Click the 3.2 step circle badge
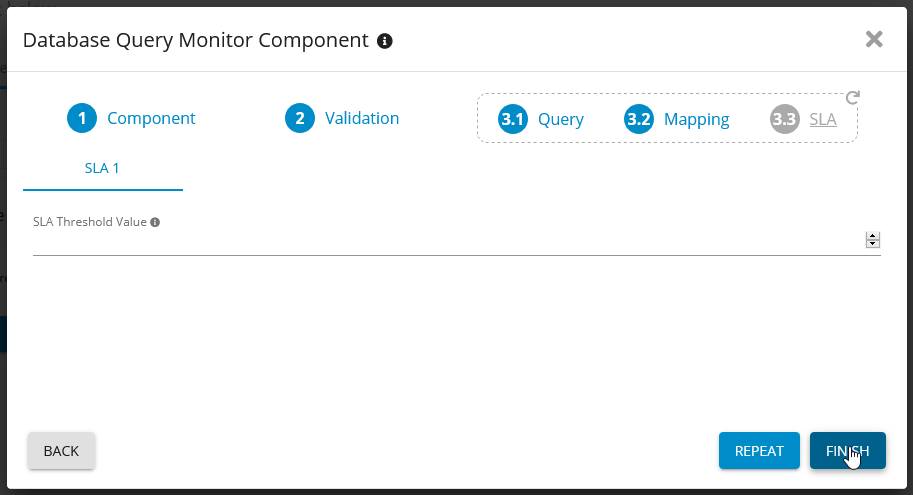913x495 pixels. 639,120
